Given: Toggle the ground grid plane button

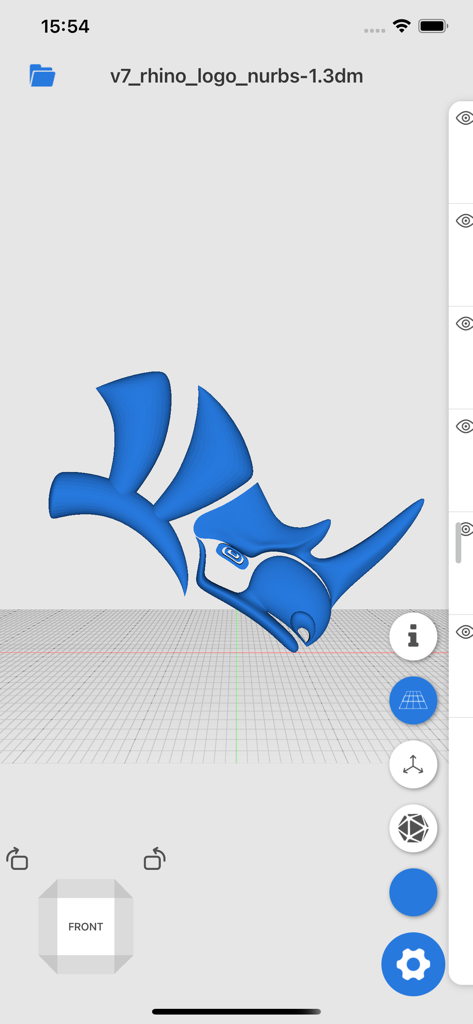Looking at the screenshot, I should 413,700.
